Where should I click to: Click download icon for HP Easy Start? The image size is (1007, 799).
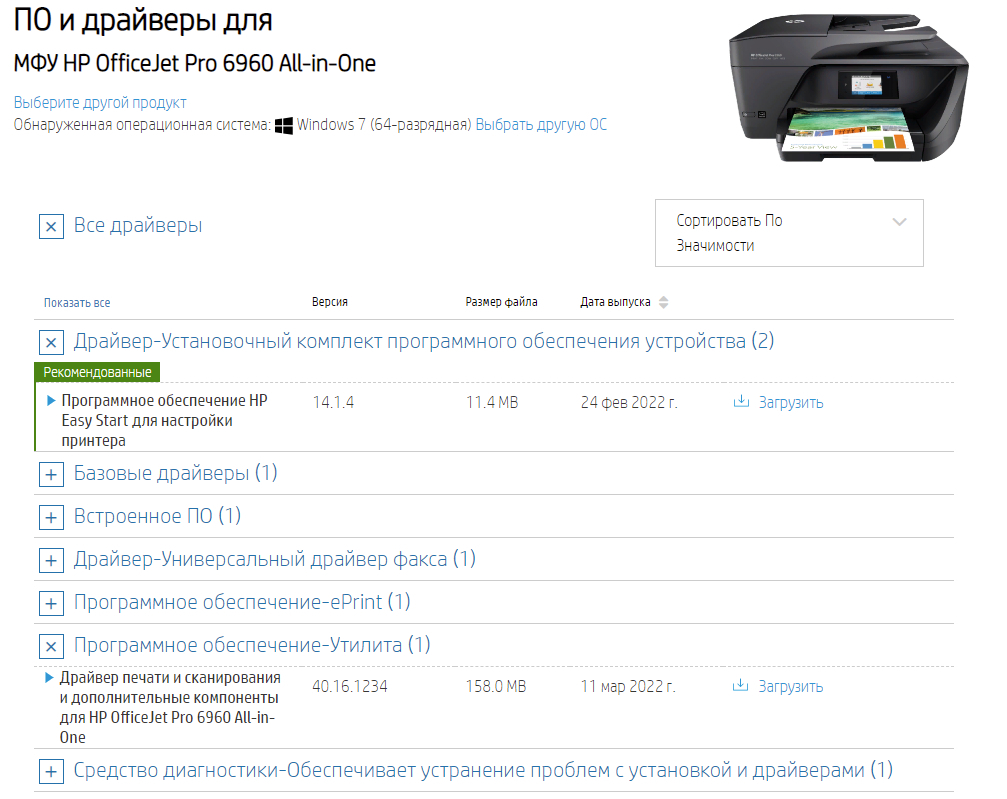[x=741, y=403]
